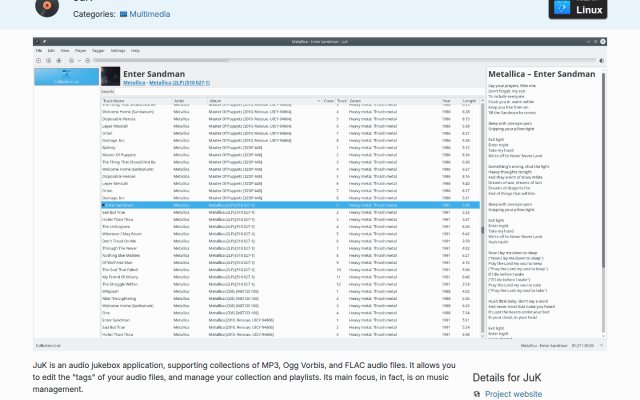Click the Stop playback icon

point(59,60)
